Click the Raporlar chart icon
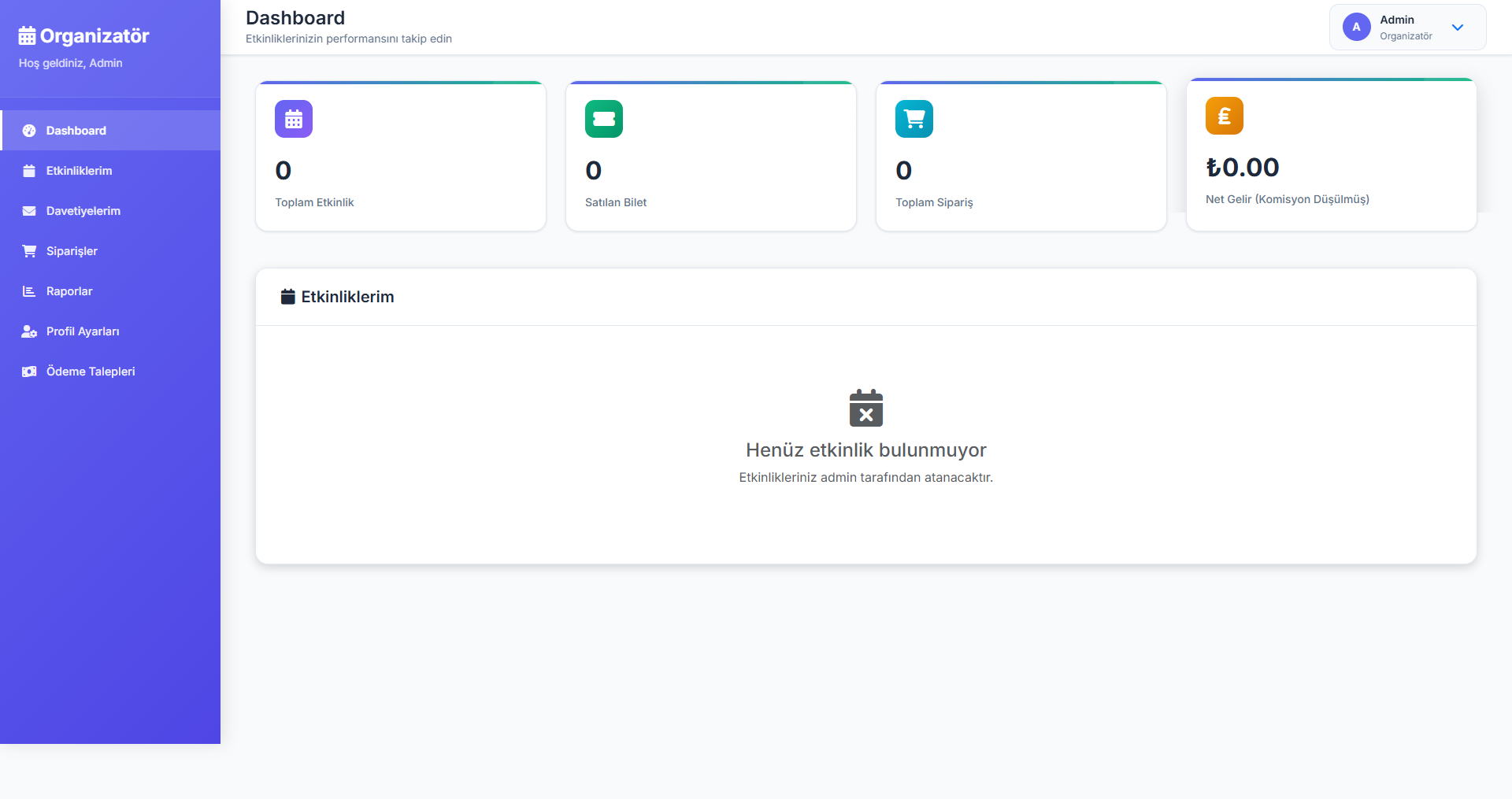This screenshot has height=799, width=1512. pos(29,291)
